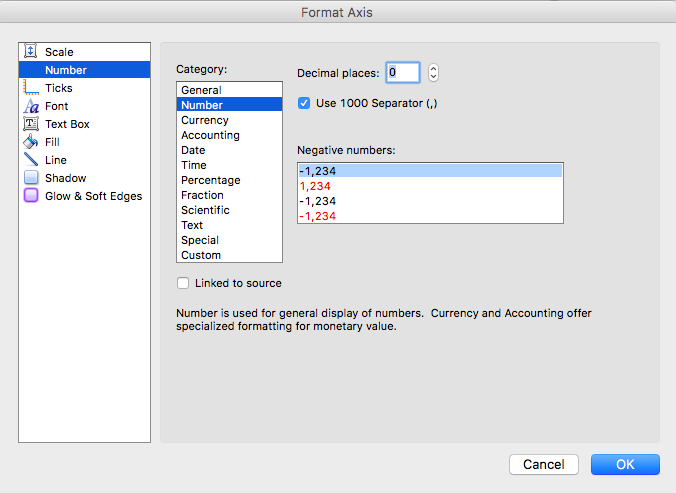Select the Ticks icon in sidebar
Viewport: 676px width, 493px height.
pos(30,88)
